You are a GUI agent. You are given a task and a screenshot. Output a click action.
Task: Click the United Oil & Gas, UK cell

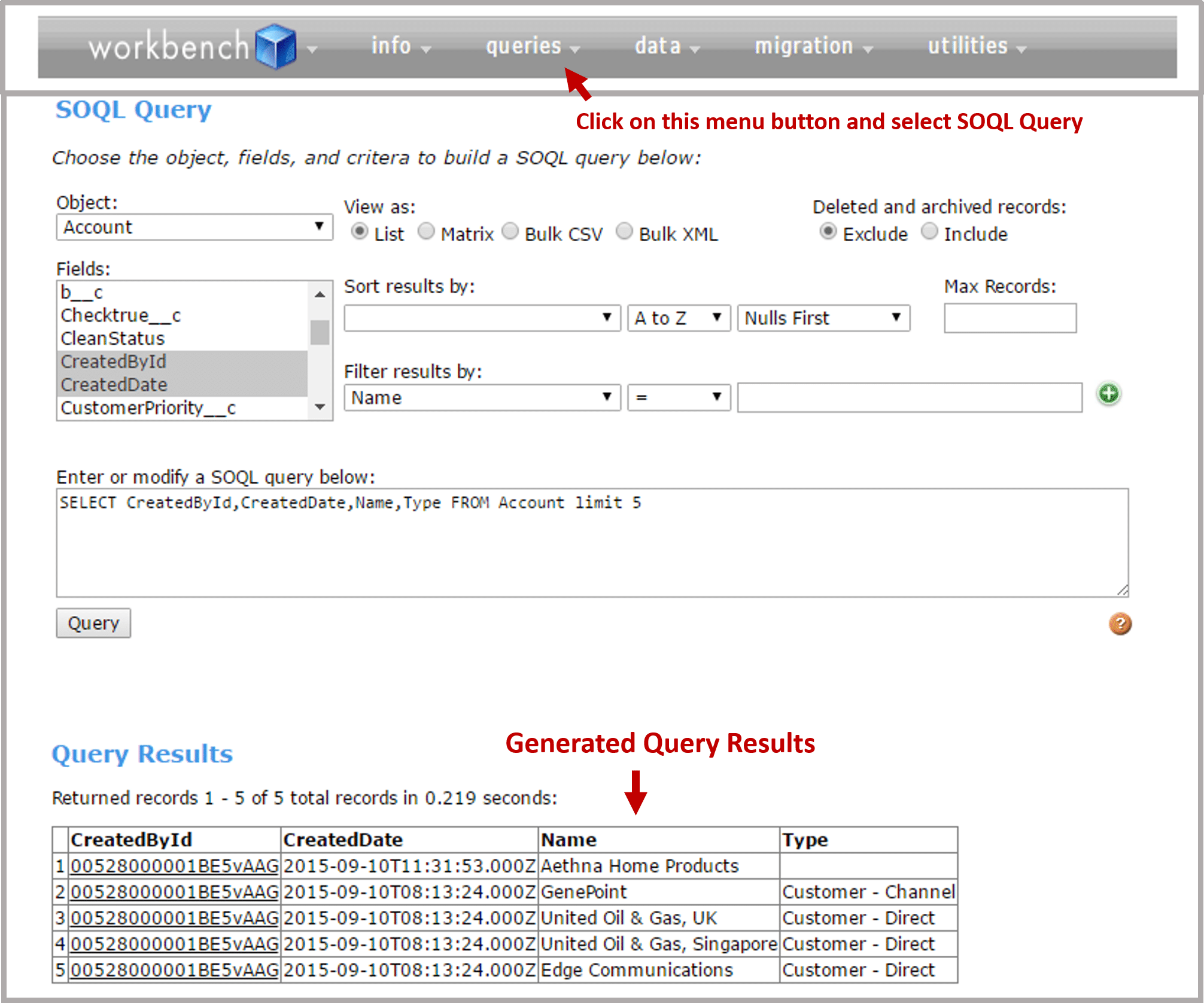pyautogui.click(x=659, y=918)
